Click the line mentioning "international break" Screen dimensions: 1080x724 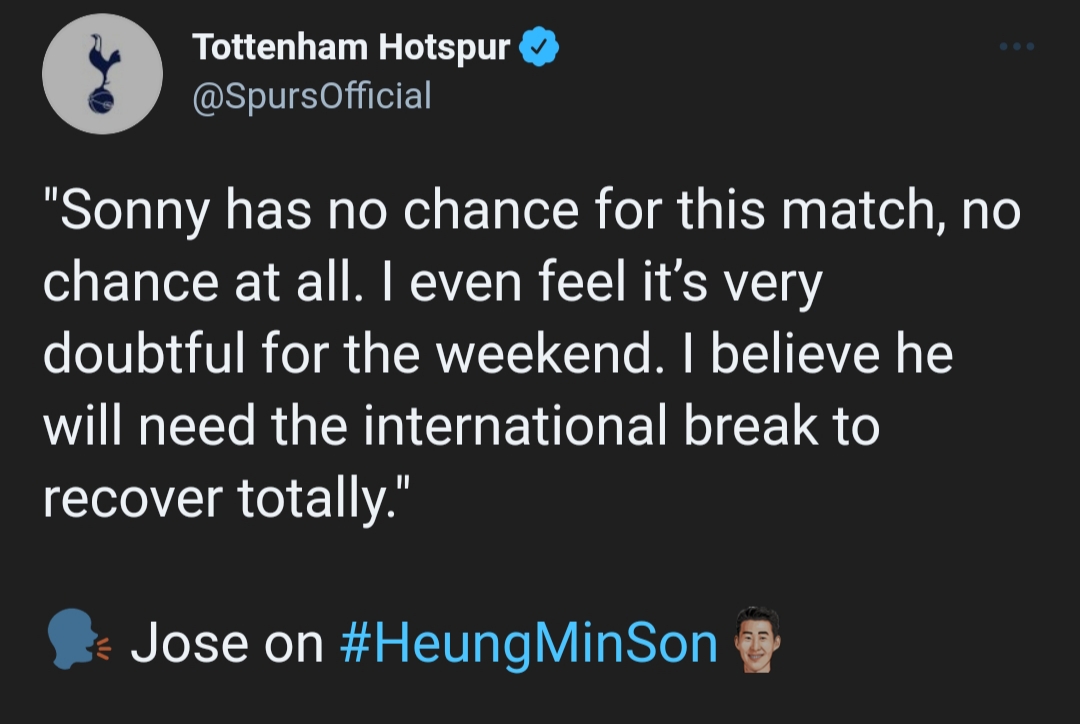[460, 427]
